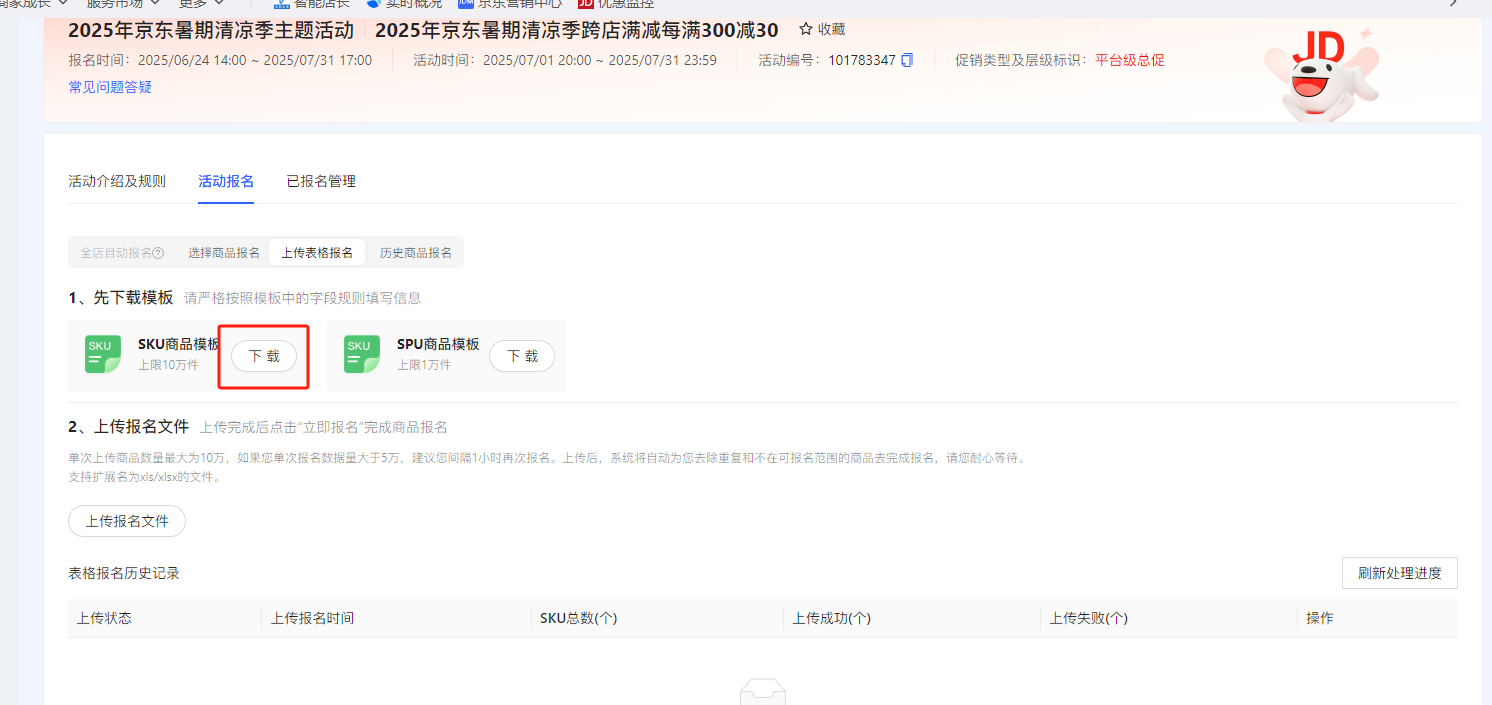This screenshot has height=705, width=1492.
Task: Open the 已报名管理 tab
Action: 321,181
